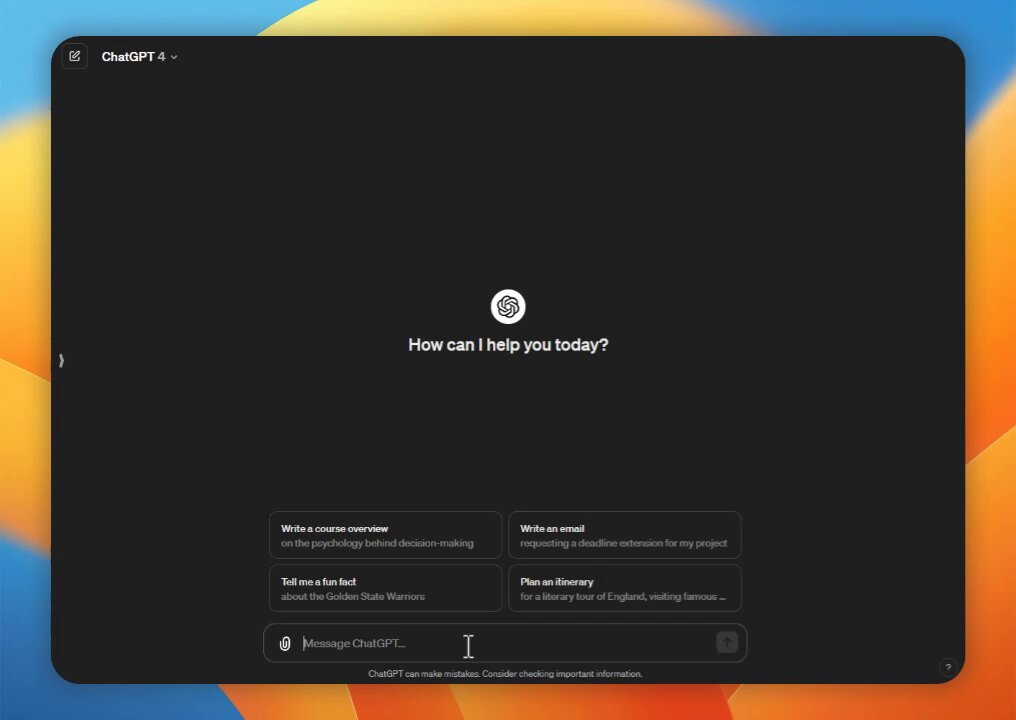Screen dimensions: 1016x720
Task: Start a new chat with the compose icon
Action: (x=75, y=56)
